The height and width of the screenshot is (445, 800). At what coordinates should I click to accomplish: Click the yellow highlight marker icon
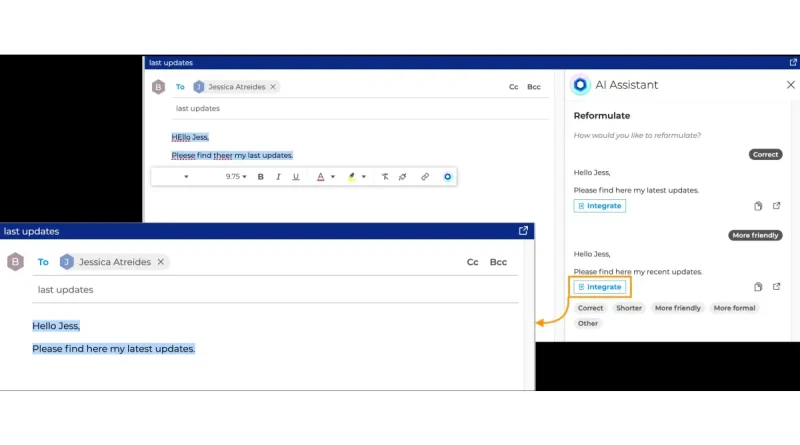(352, 177)
